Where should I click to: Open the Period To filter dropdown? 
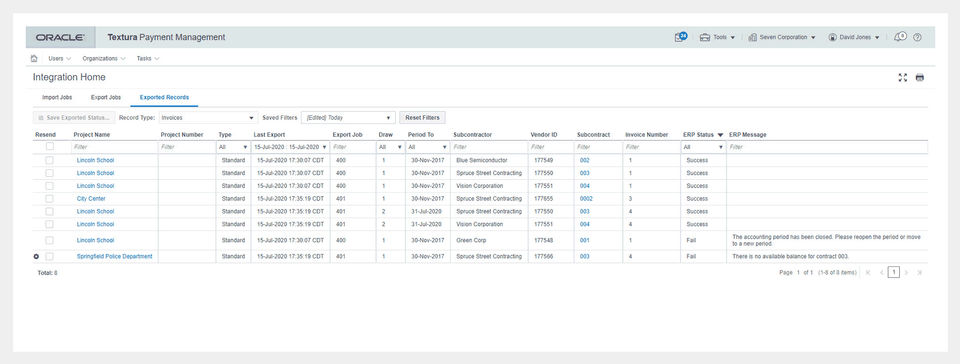pos(427,147)
